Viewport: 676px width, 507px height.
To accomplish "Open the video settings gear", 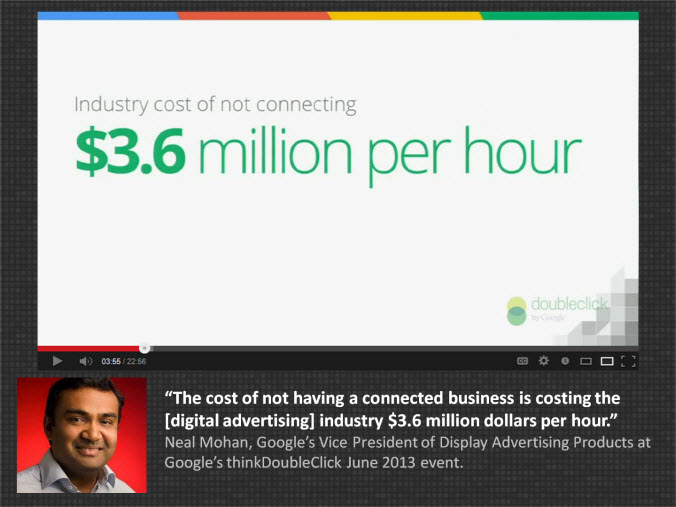I will click(x=544, y=361).
